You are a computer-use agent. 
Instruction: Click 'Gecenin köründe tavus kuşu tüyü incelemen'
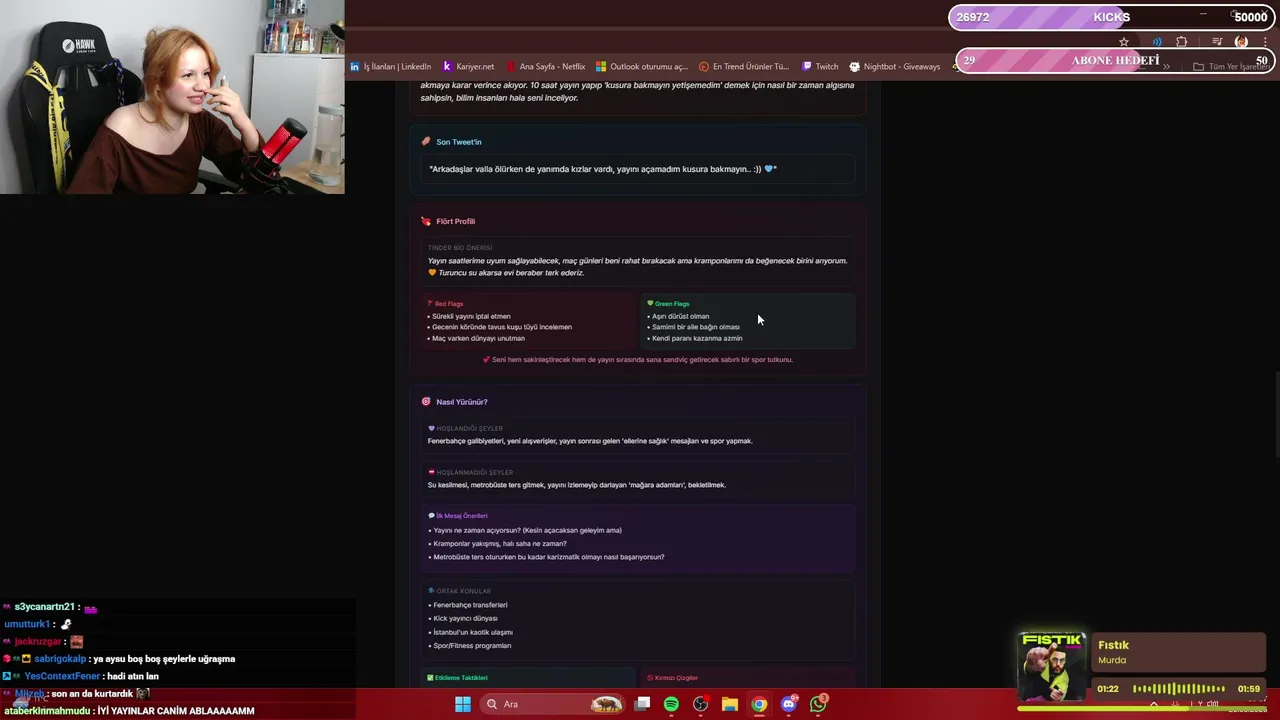501,327
